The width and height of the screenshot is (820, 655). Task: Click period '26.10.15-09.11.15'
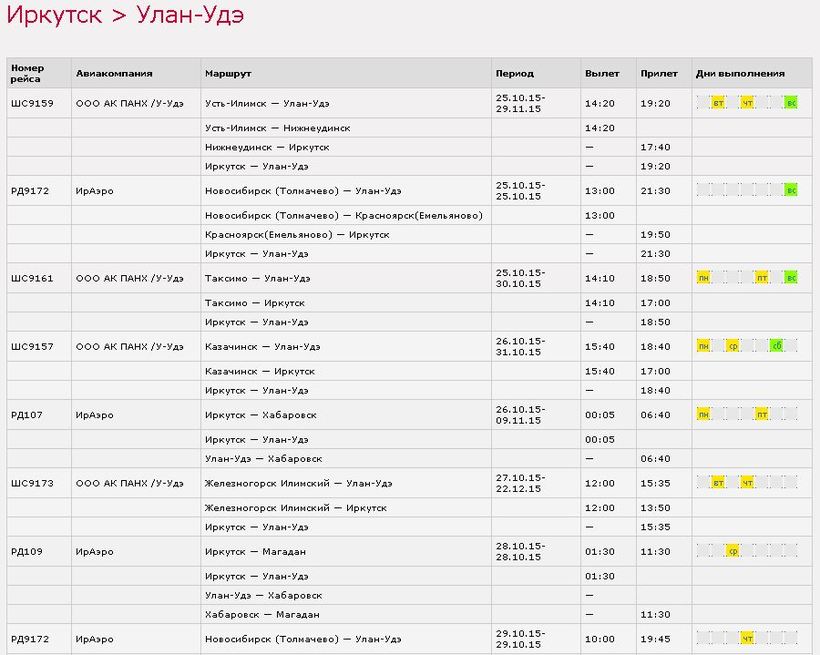520,415
